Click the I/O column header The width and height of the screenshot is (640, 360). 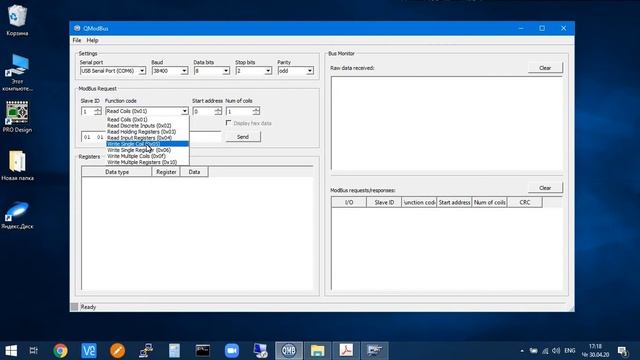point(349,202)
